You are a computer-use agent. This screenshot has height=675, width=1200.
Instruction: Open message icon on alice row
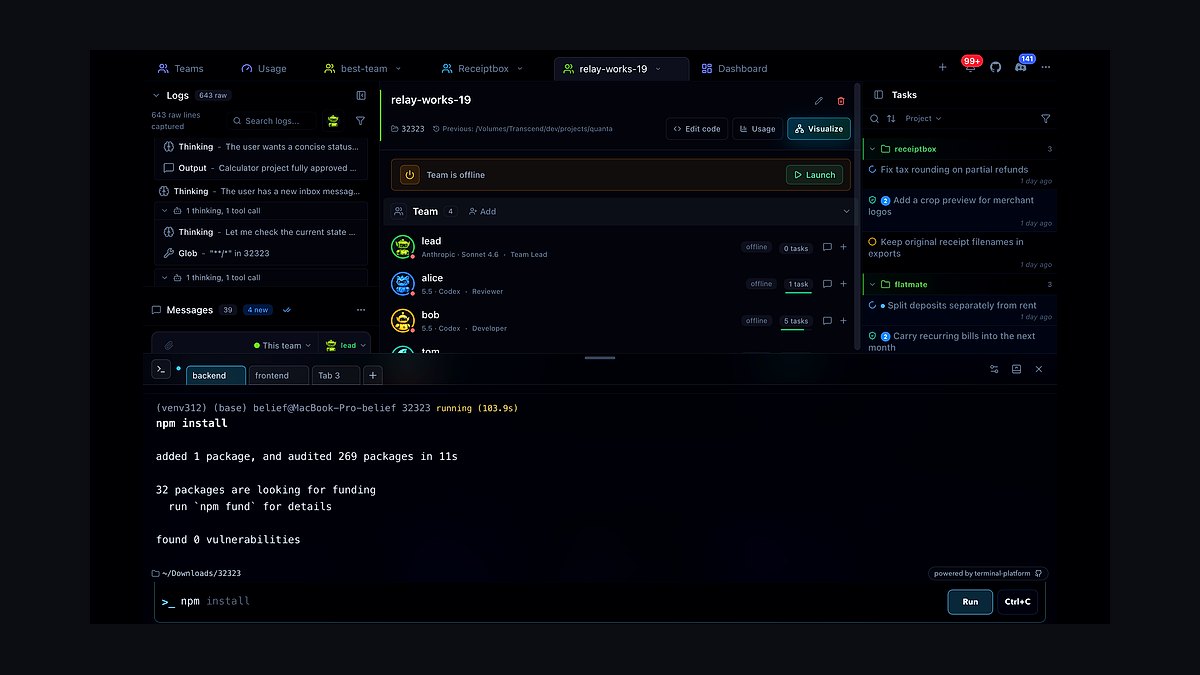[x=827, y=284]
